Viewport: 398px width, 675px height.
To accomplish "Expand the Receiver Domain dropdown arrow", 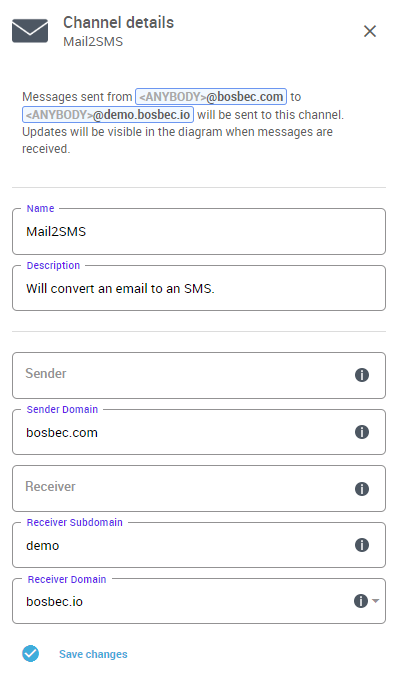I will pos(376,601).
